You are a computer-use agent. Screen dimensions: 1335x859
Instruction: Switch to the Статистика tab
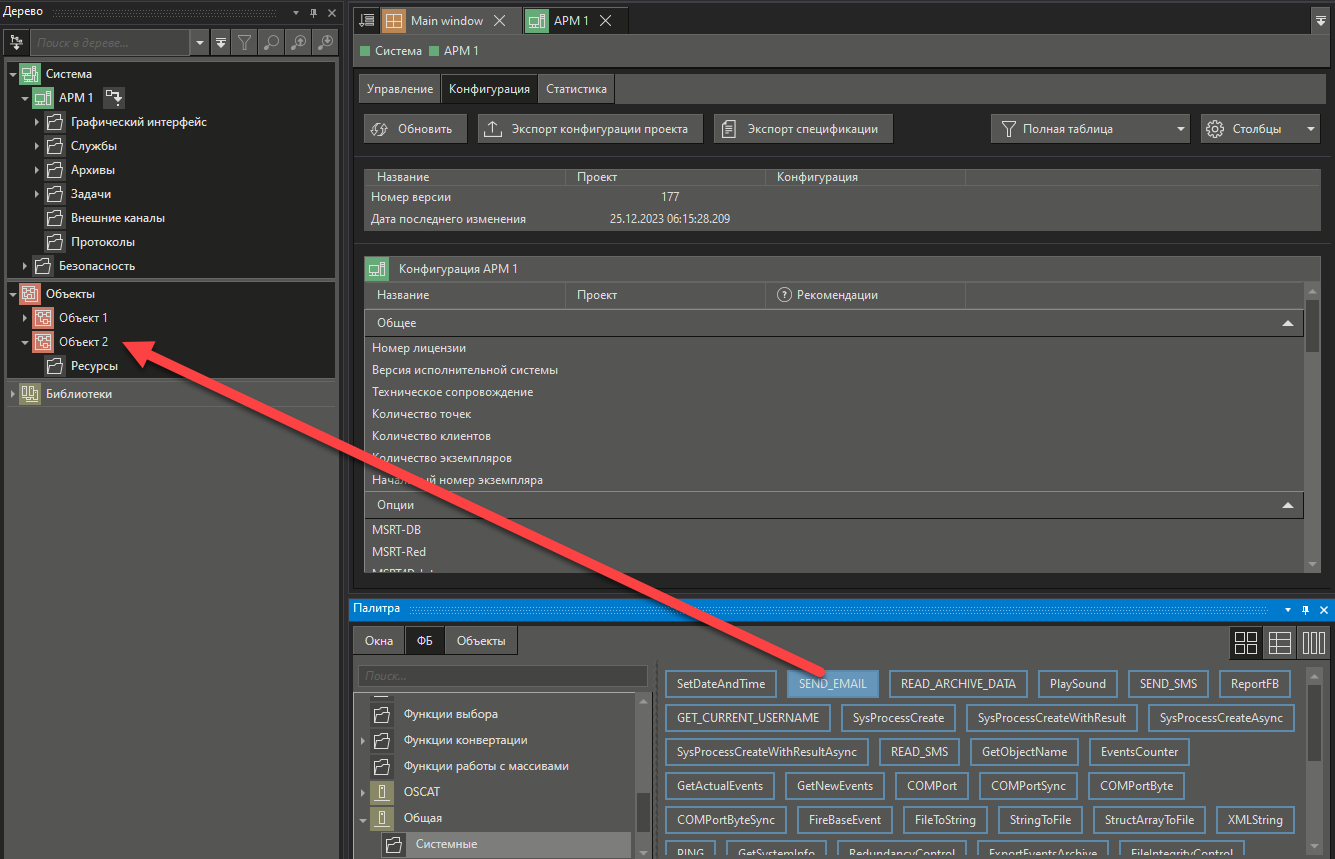point(576,89)
